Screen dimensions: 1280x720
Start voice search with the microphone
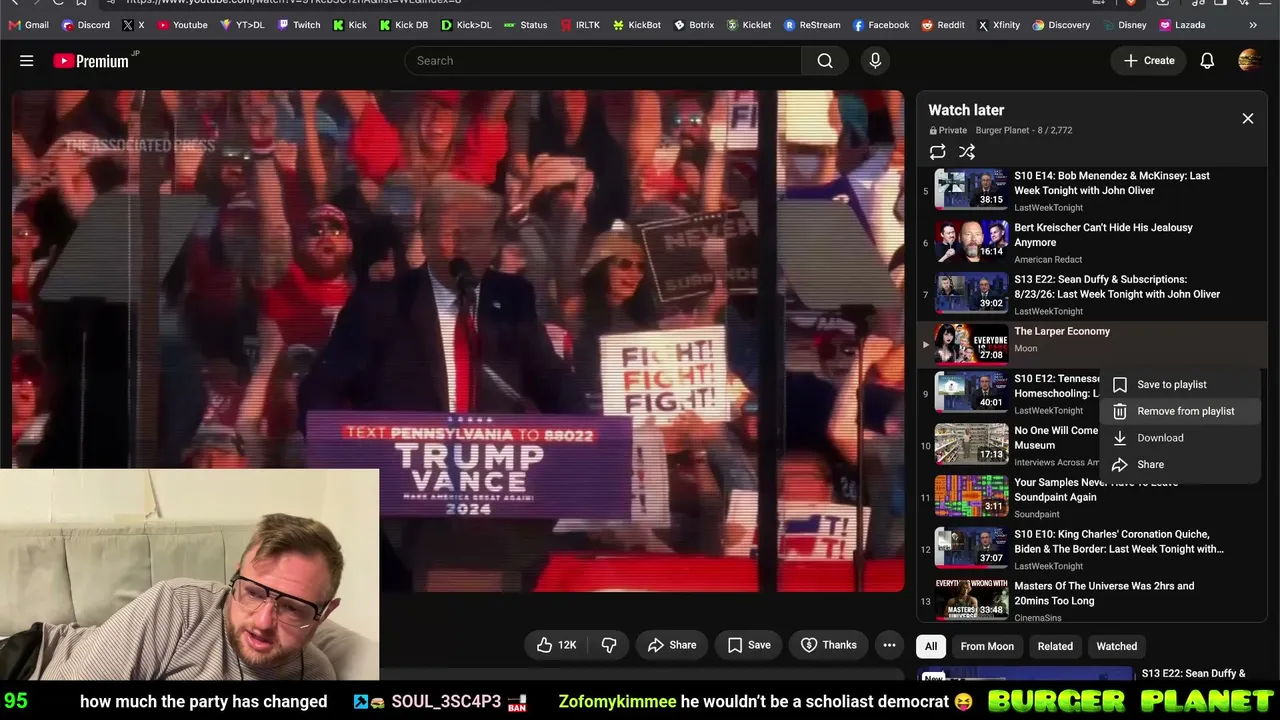[x=875, y=61]
